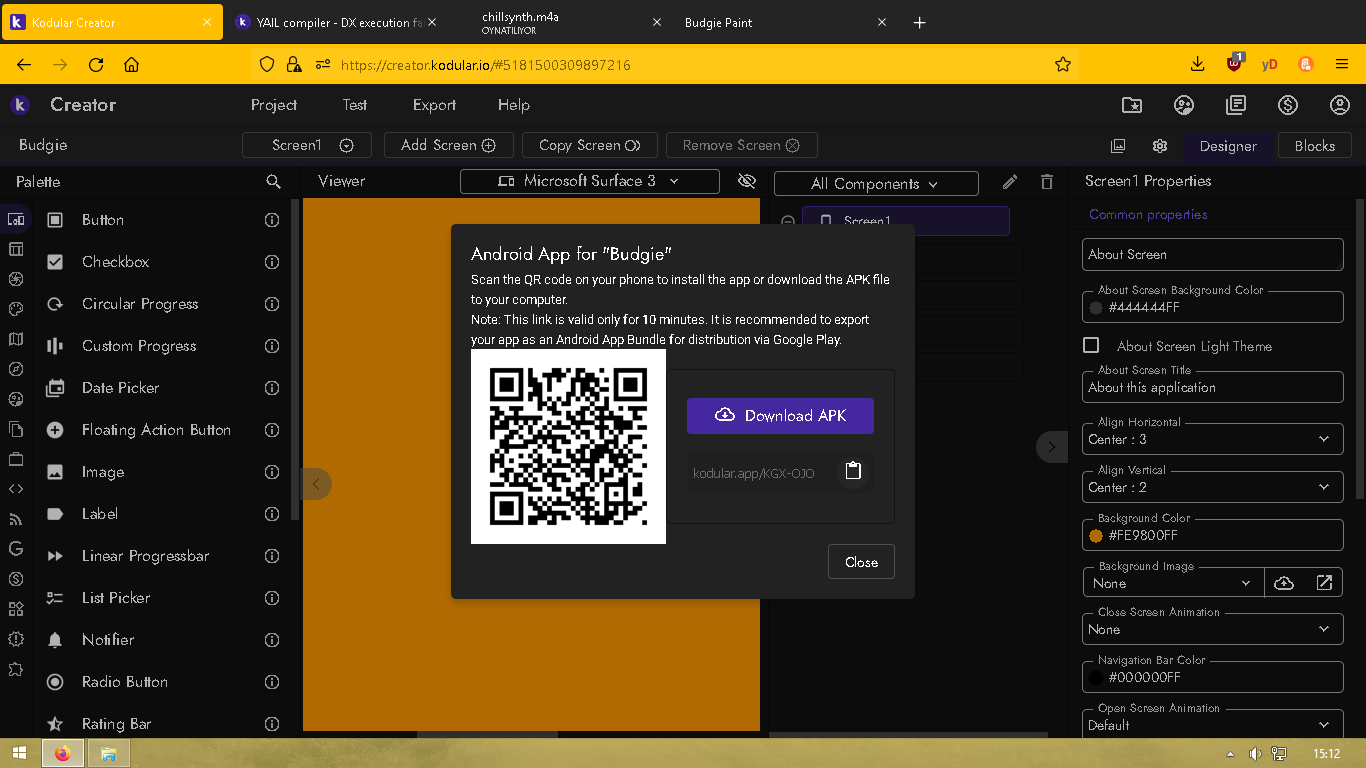Open the All Components filter dropdown
The height and width of the screenshot is (768, 1366).
[x=875, y=184]
